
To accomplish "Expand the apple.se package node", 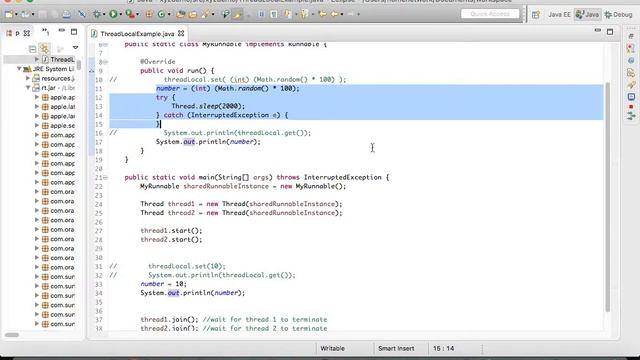I will point(37,125).
